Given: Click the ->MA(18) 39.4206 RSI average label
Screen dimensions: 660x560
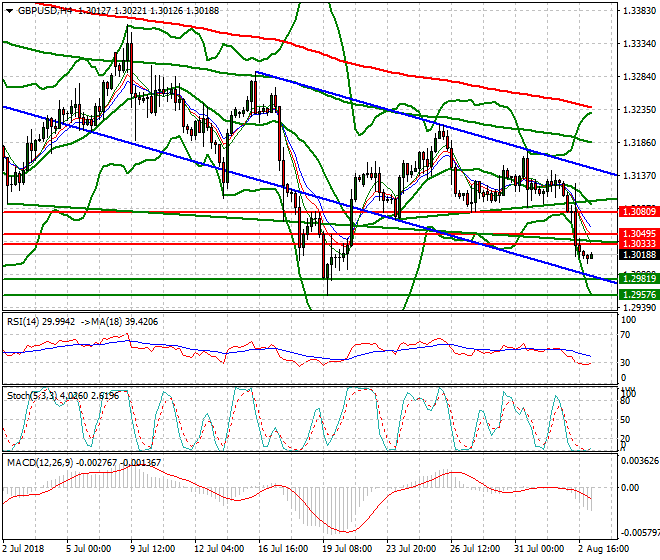Looking at the screenshot, I should point(119,322).
